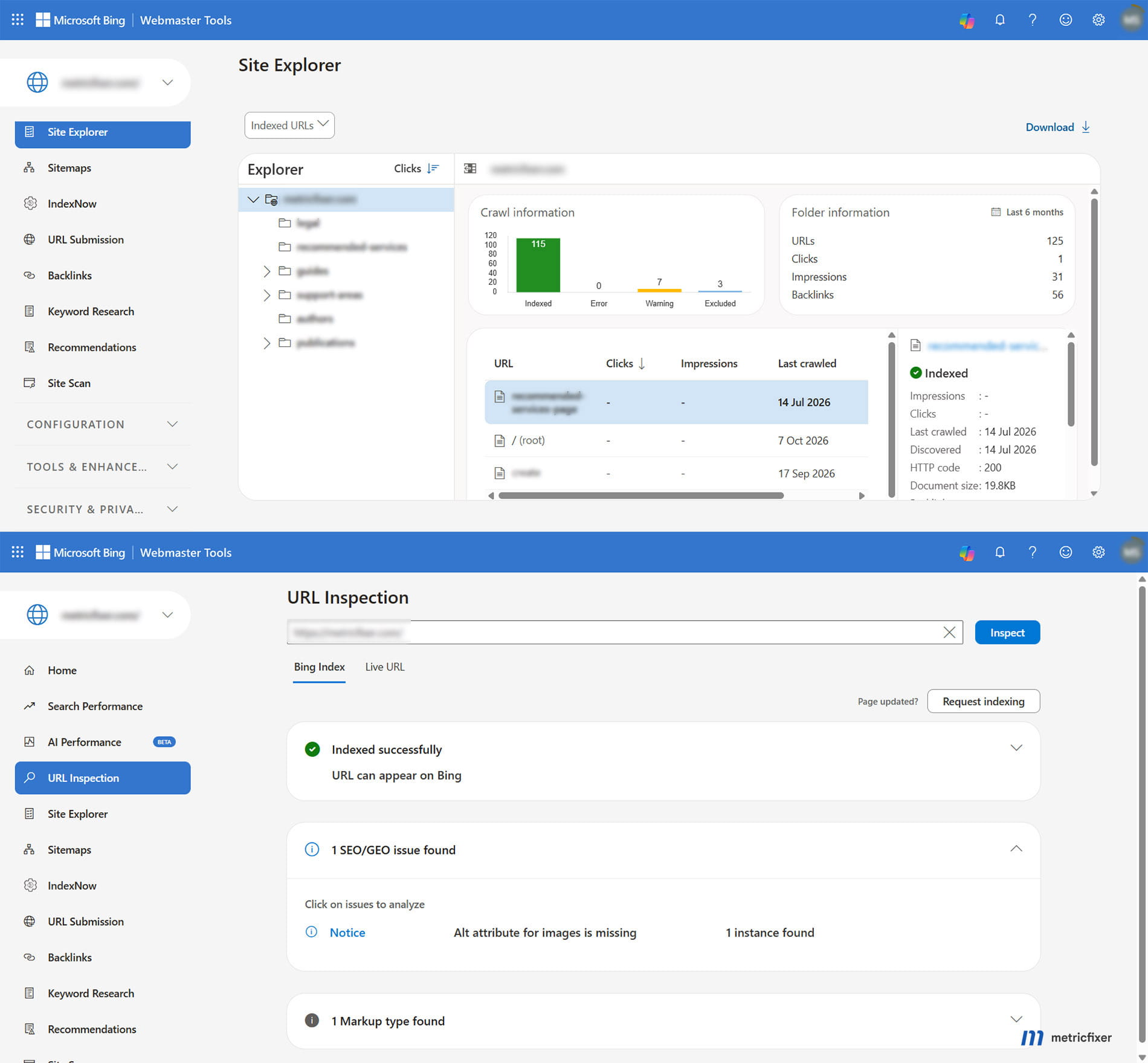1148x1063 pixels.
Task: Select the Bing Index tab
Action: click(319, 667)
